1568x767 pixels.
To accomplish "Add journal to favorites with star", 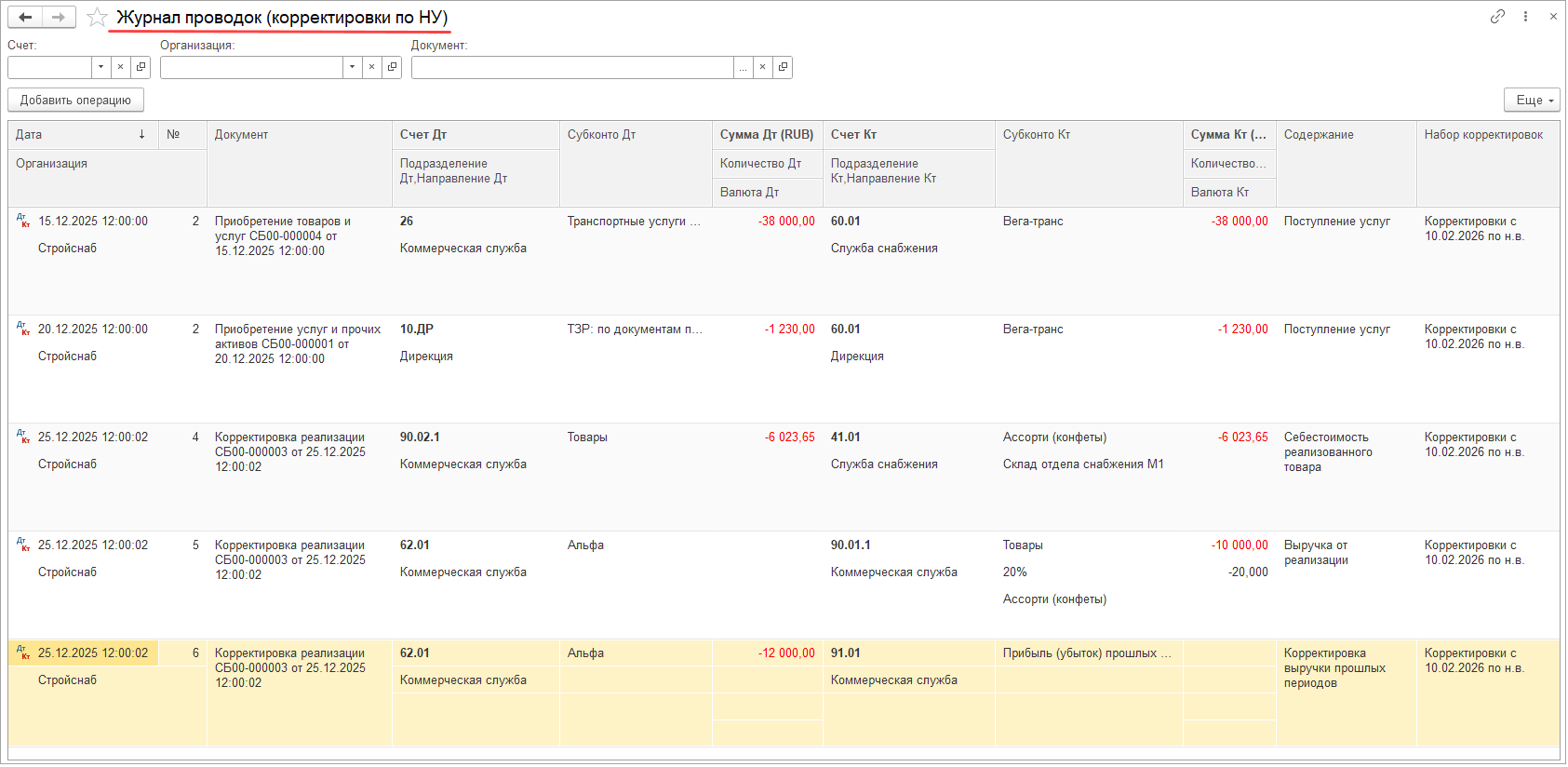I will (x=97, y=17).
